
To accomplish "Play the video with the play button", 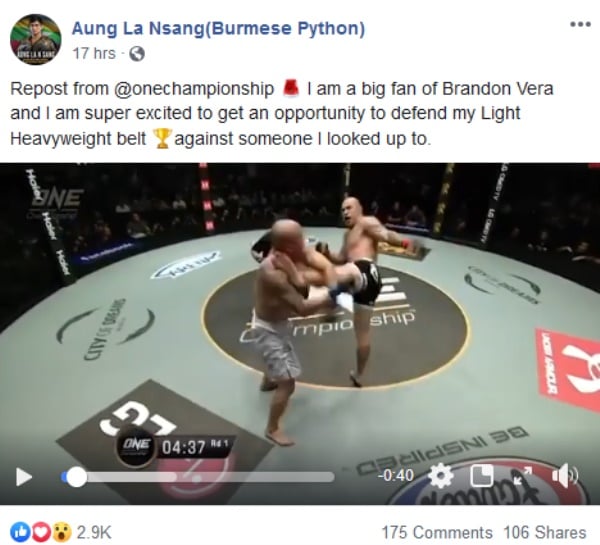I will coord(24,477).
